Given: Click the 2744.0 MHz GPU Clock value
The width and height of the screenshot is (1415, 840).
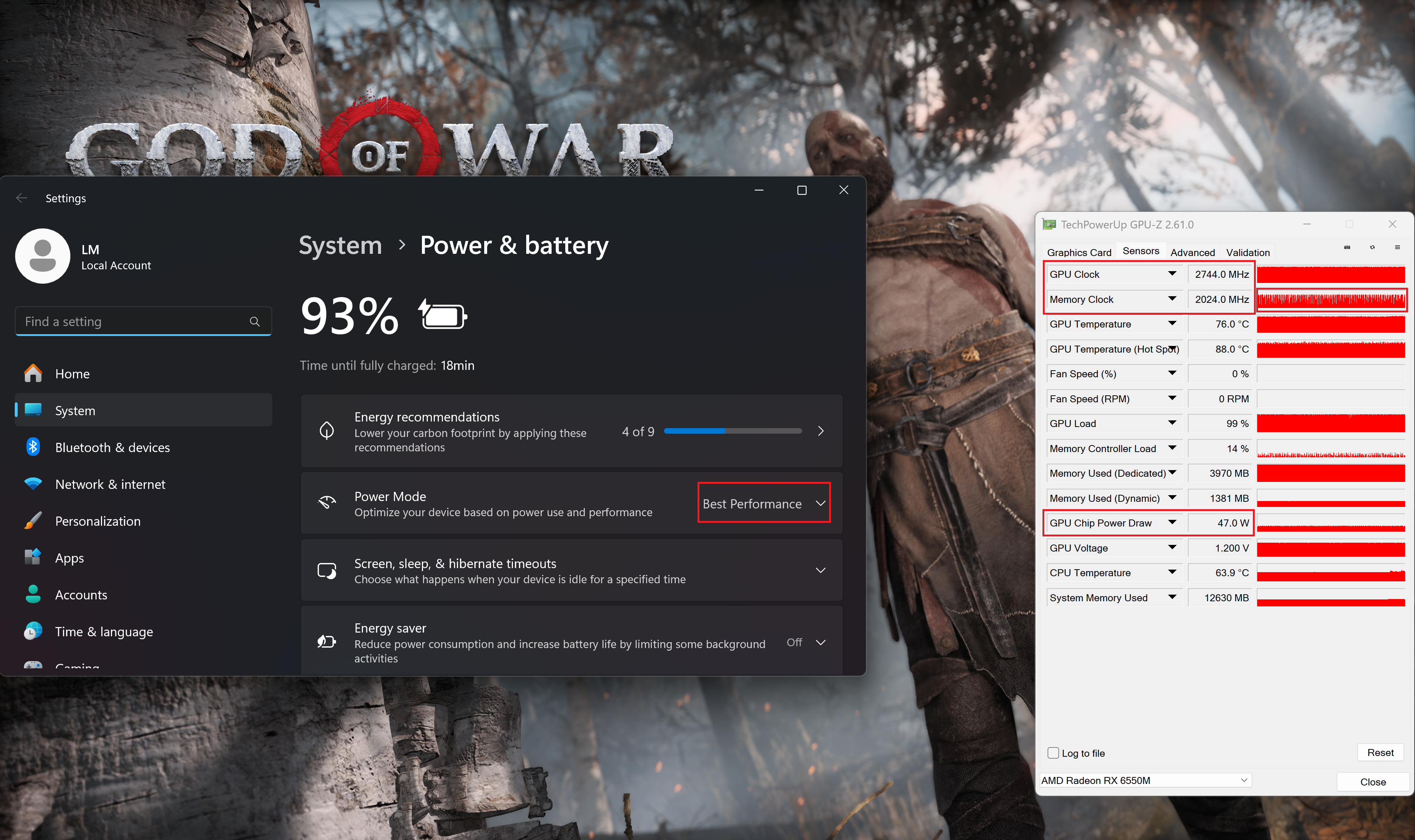Looking at the screenshot, I should (x=1221, y=274).
